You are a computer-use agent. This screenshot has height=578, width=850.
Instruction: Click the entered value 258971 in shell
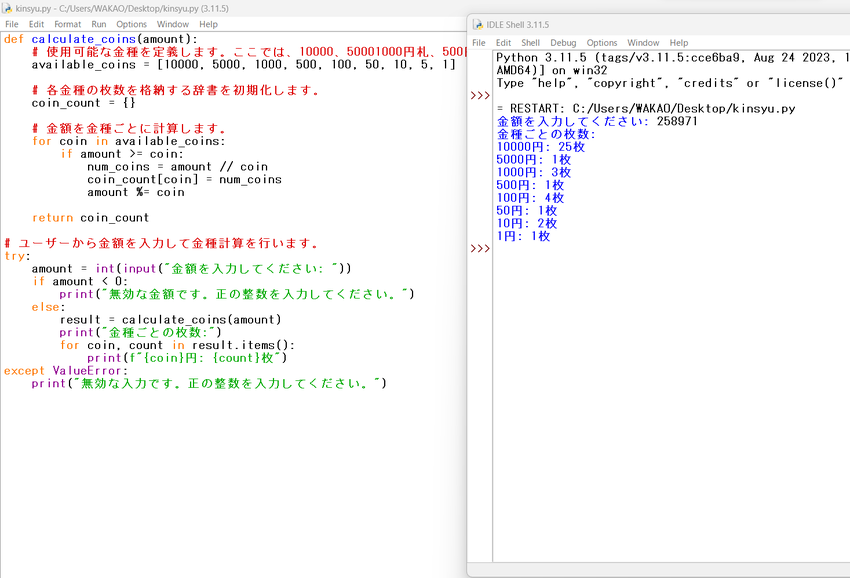[x=677, y=121]
